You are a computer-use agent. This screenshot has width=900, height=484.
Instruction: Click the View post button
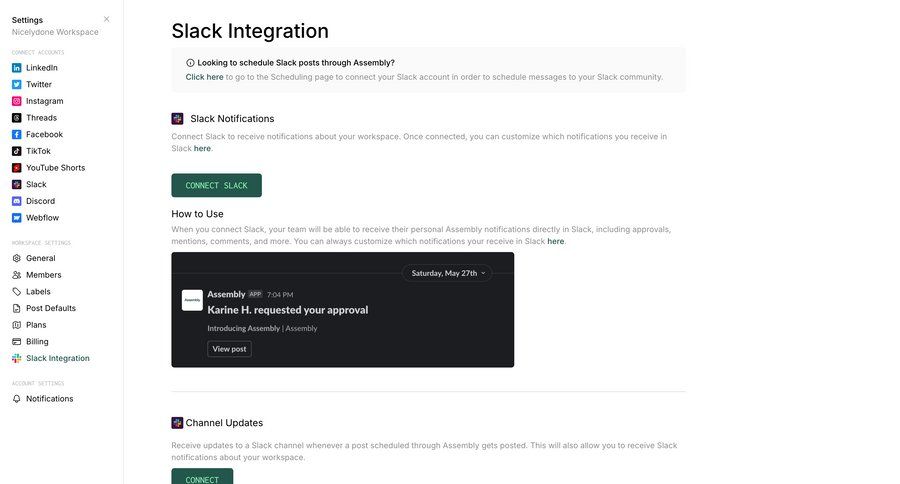(x=229, y=349)
